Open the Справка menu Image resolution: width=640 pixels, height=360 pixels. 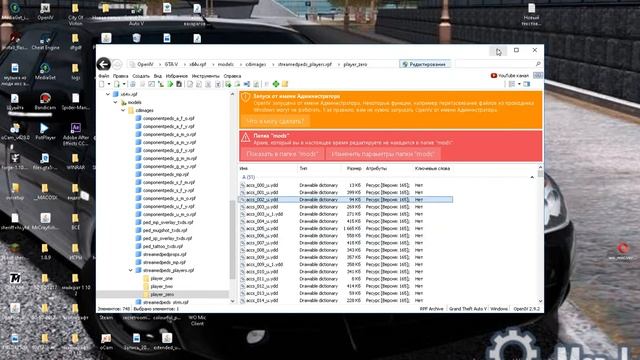[232, 76]
